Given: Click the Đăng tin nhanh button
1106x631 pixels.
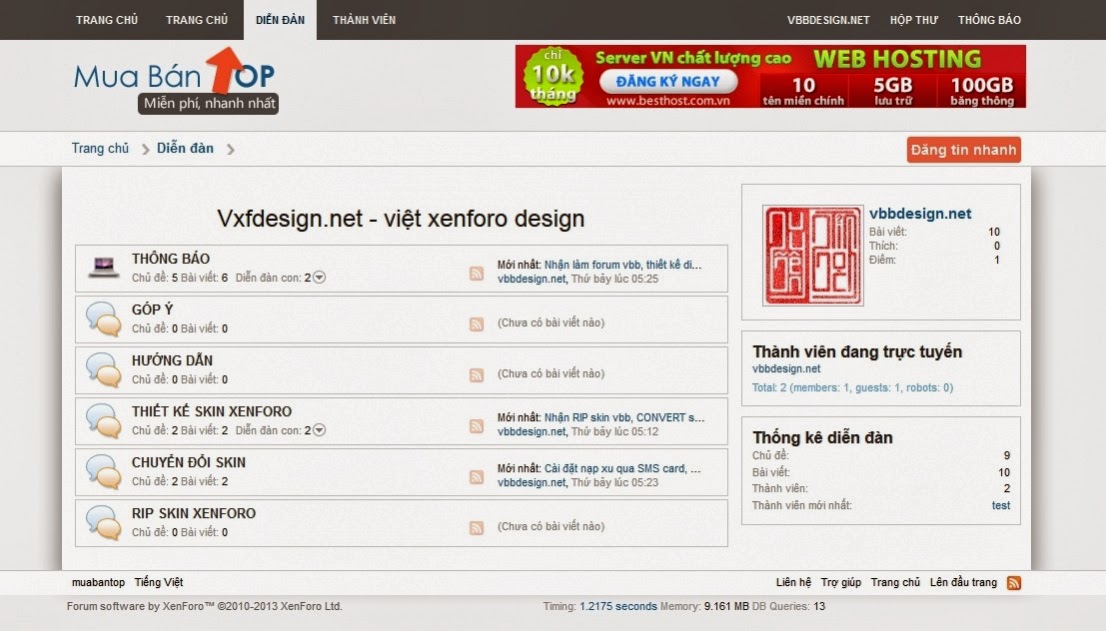Looking at the screenshot, I should tap(964, 149).
